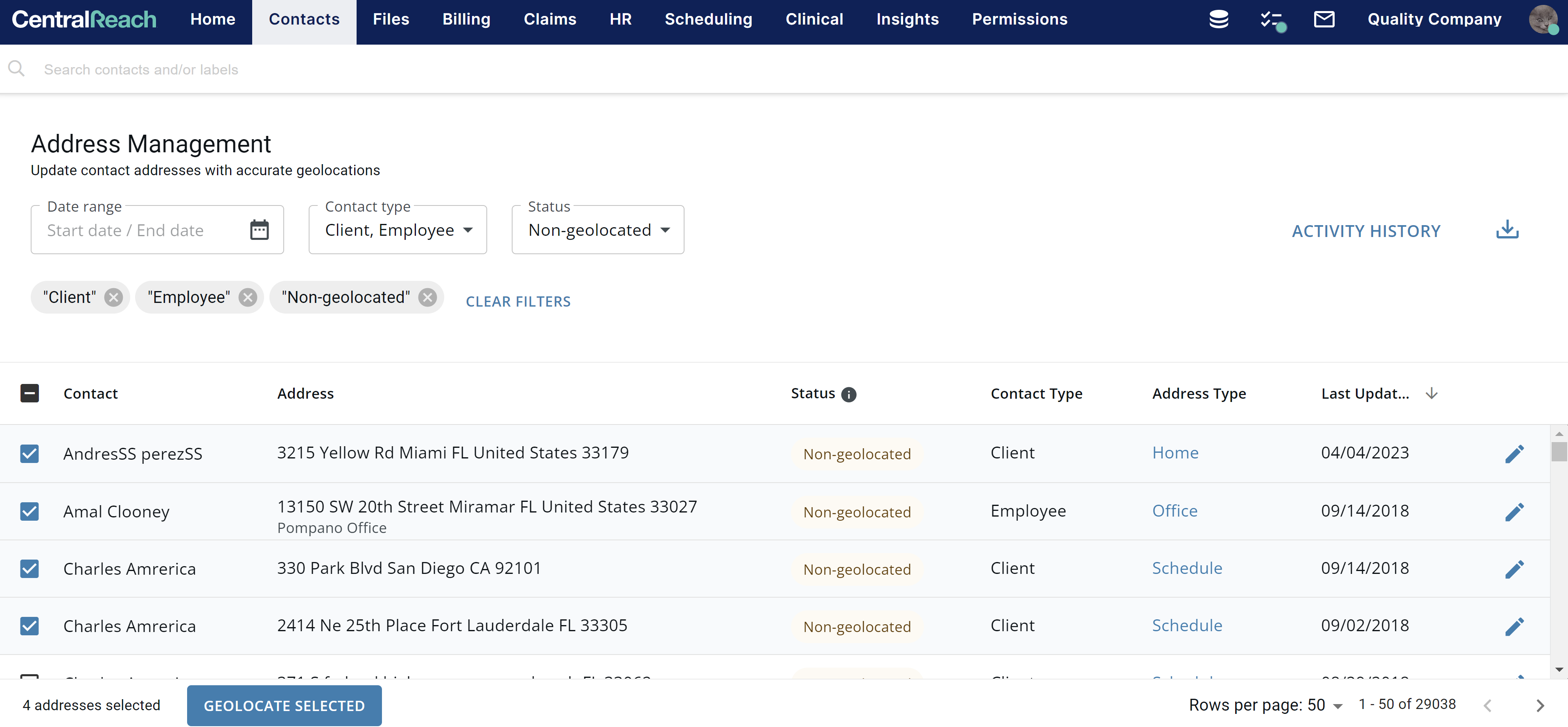Uncheck the 330 Park Blvd row checkbox
This screenshot has width=1568, height=727.
[x=29, y=569]
